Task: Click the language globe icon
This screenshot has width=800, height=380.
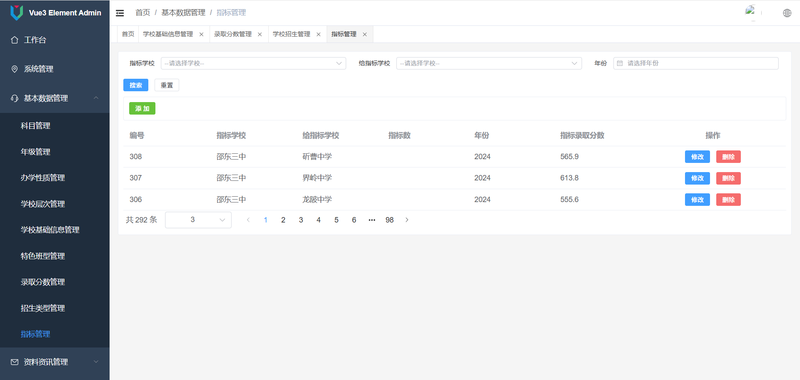Action: pos(787,13)
